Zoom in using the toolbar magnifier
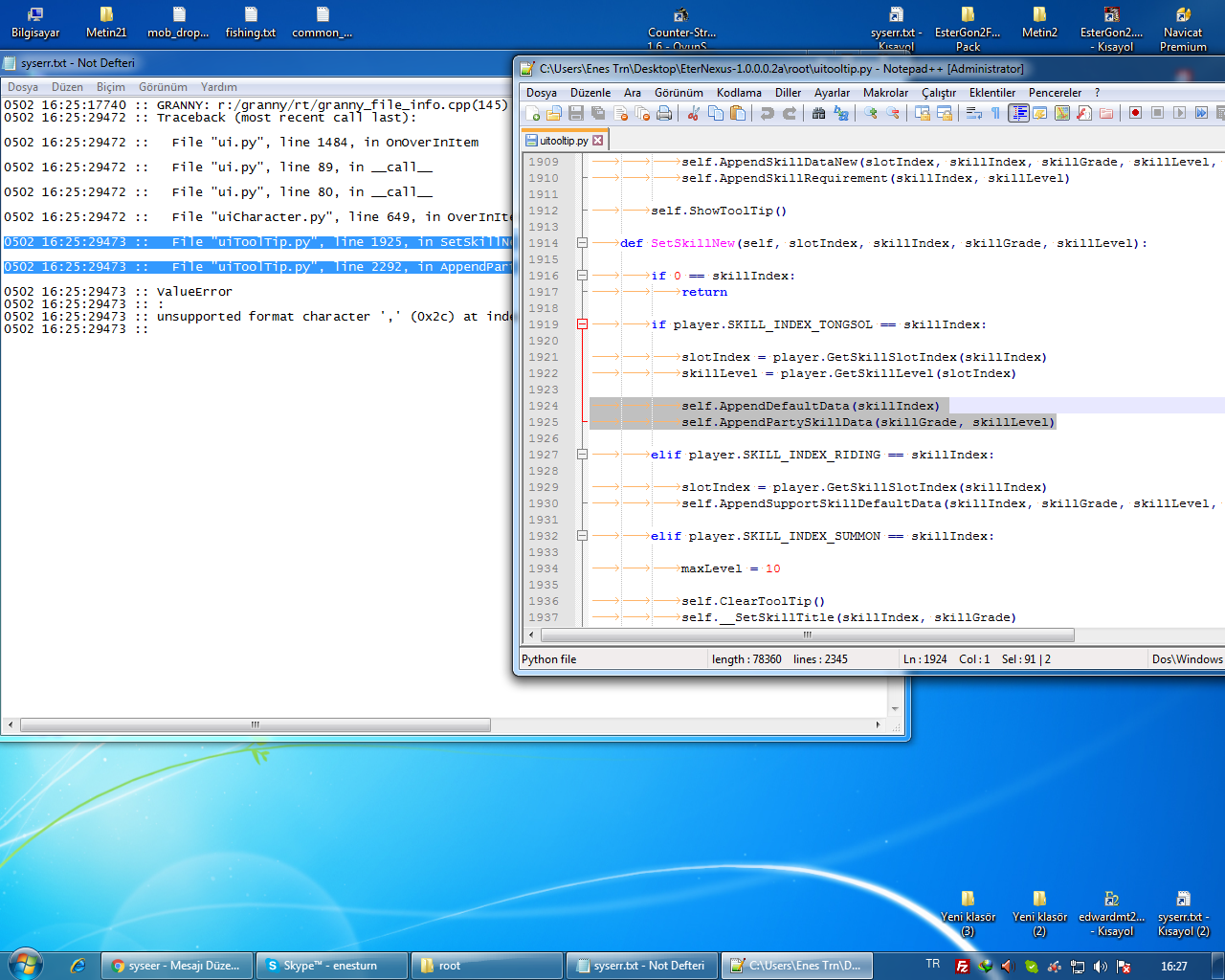Image resolution: width=1225 pixels, height=980 pixels. click(870, 113)
